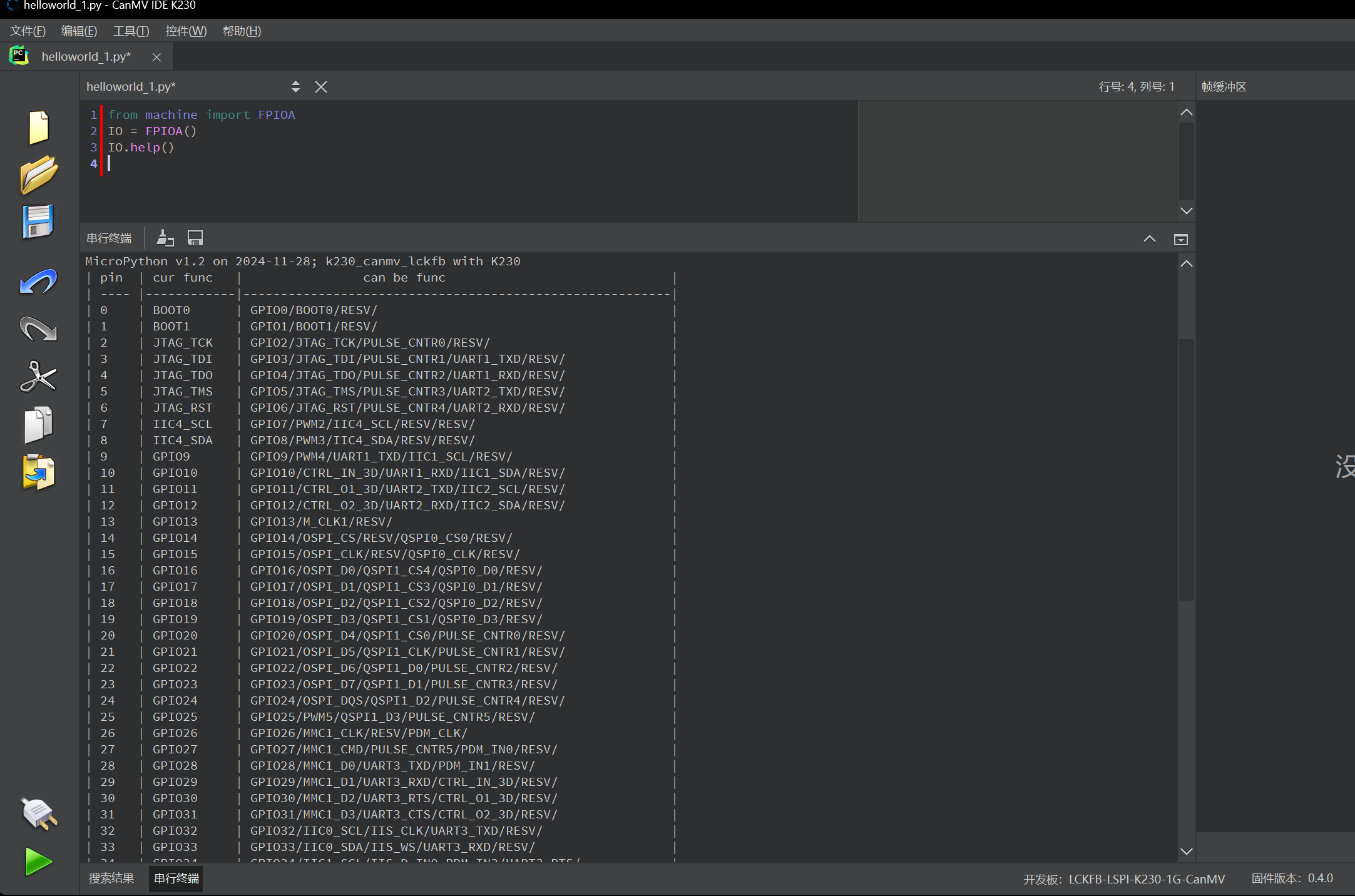Click the Save floppy disk icon
1355x896 pixels.
38,221
